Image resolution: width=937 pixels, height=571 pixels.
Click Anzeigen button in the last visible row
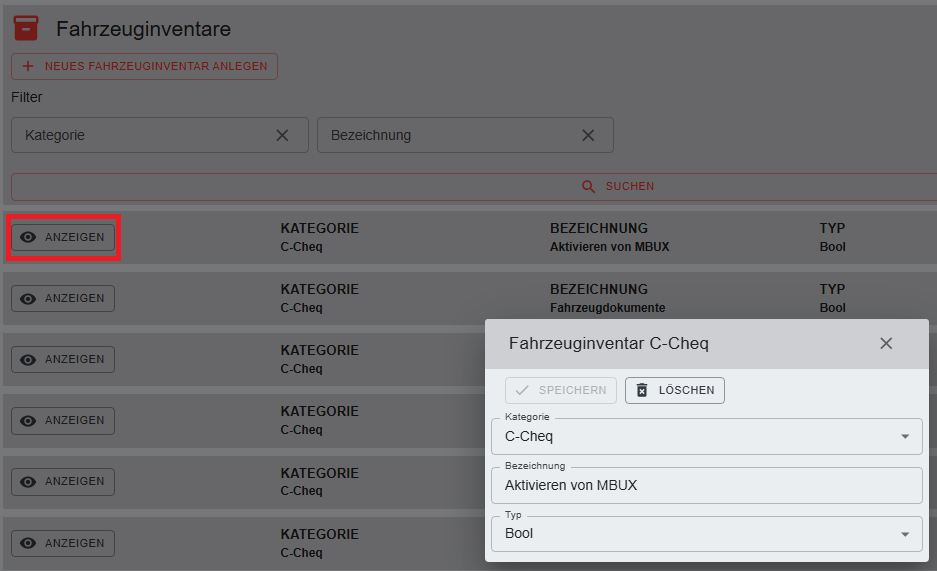(x=63, y=543)
